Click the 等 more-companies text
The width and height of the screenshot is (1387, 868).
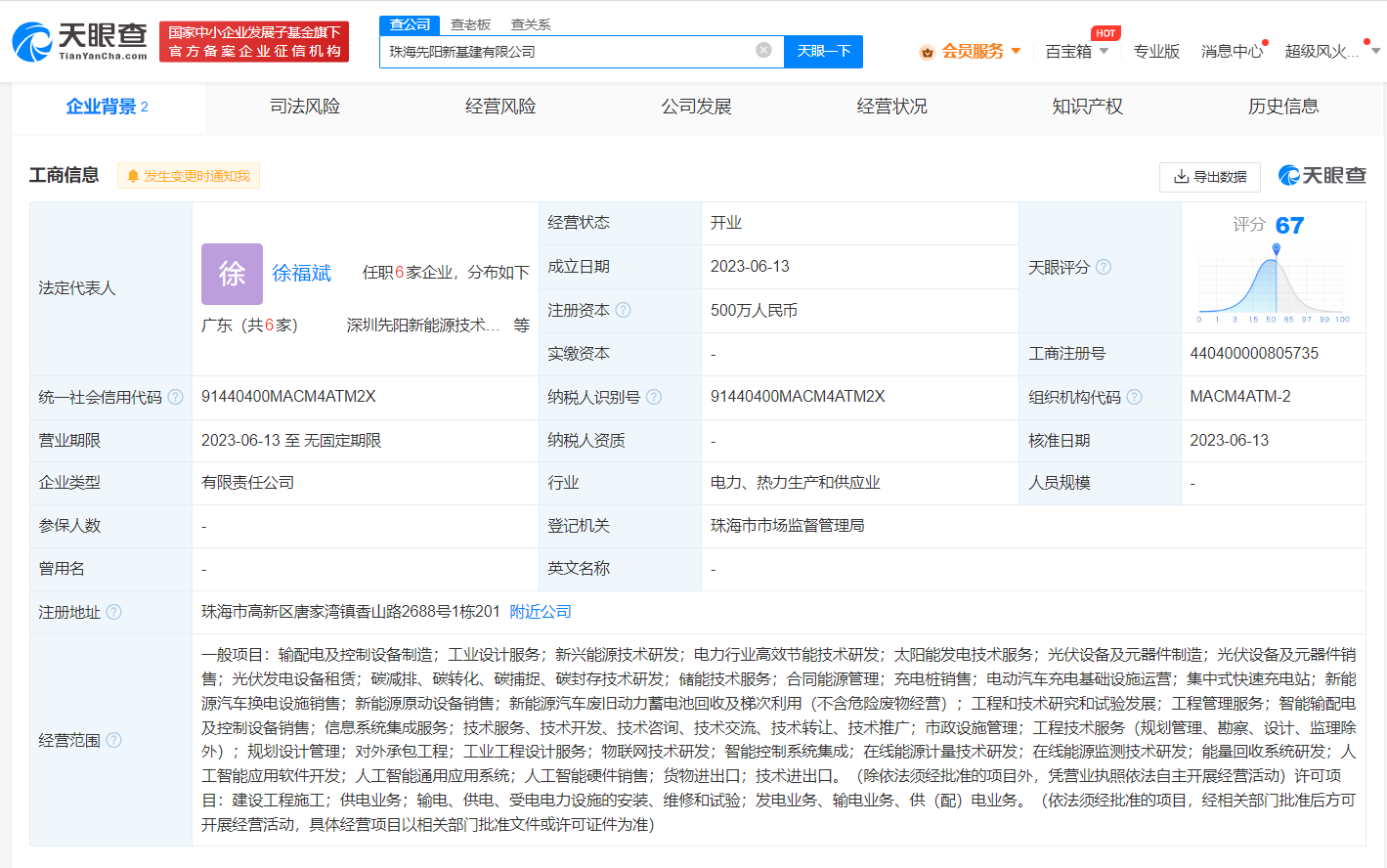pyautogui.click(x=522, y=325)
